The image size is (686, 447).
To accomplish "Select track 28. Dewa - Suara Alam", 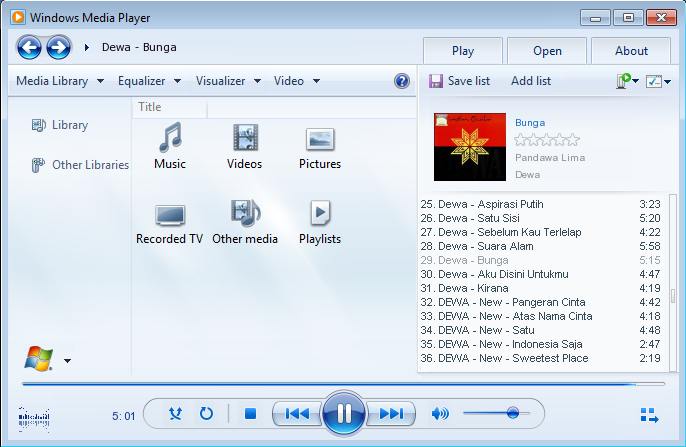I will (x=541, y=246).
